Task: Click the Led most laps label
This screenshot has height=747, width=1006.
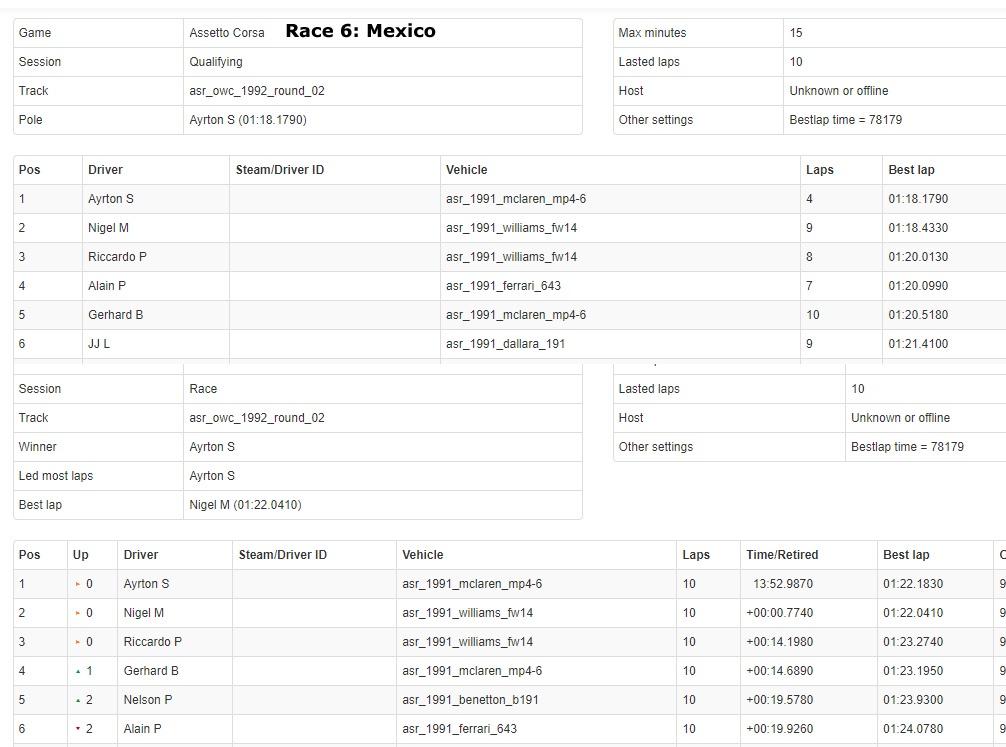Action: (x=55, y=476)
